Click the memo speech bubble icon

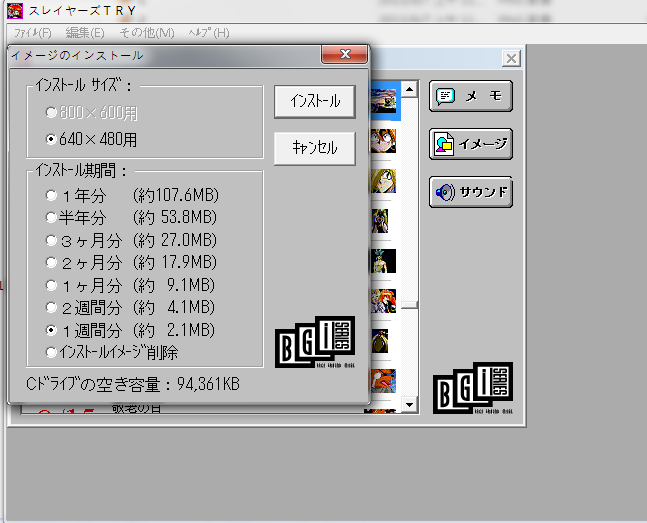coord(445,97)
